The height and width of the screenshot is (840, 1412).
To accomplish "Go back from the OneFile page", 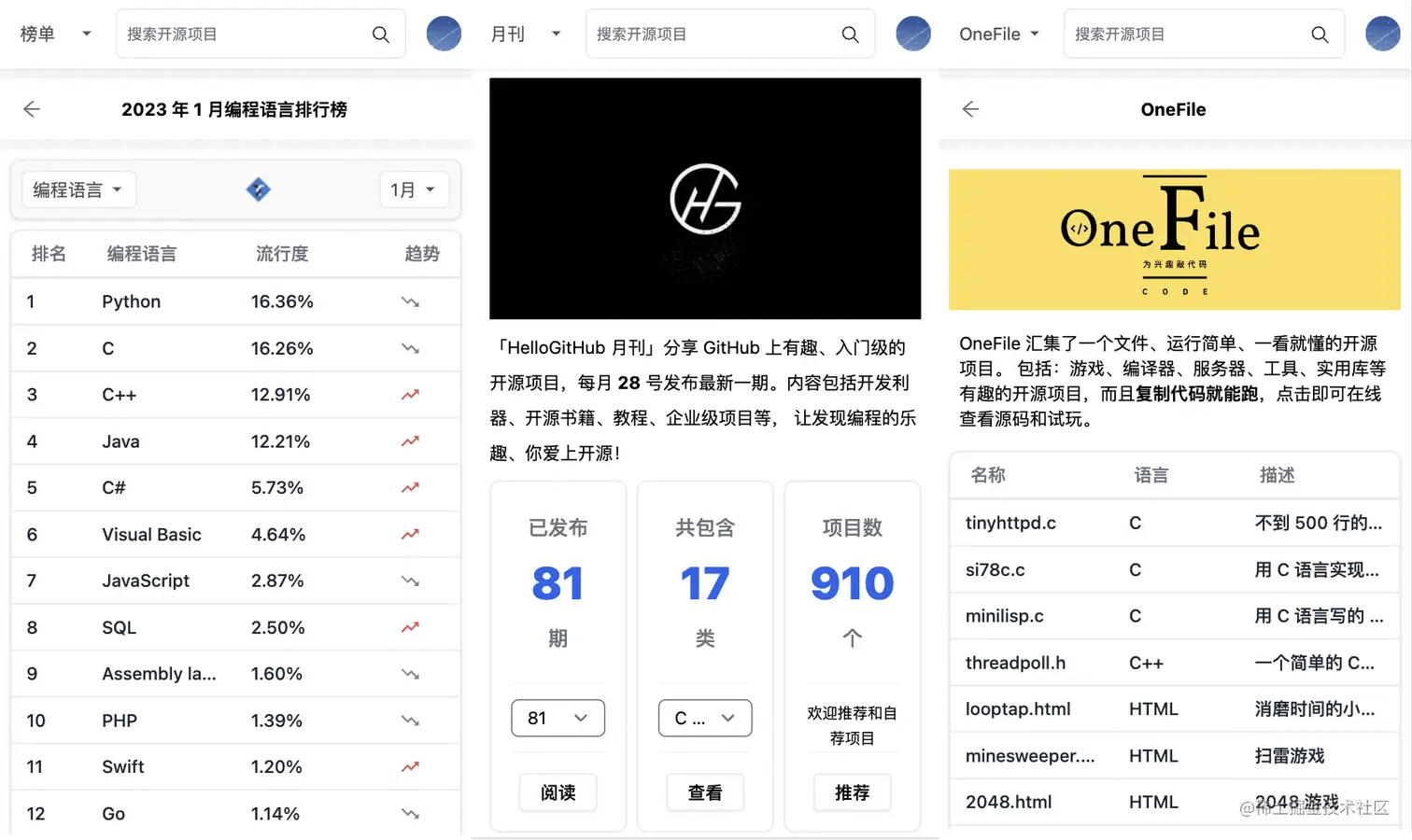I will [x=970, y=109].
